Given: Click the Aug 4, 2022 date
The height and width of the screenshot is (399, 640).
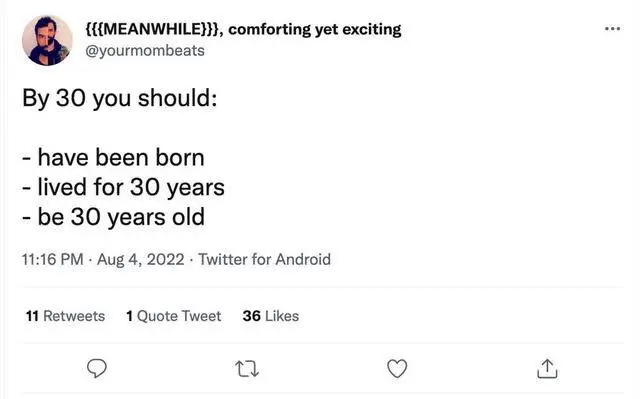Looking at the screenshot, I should (140, 259).
